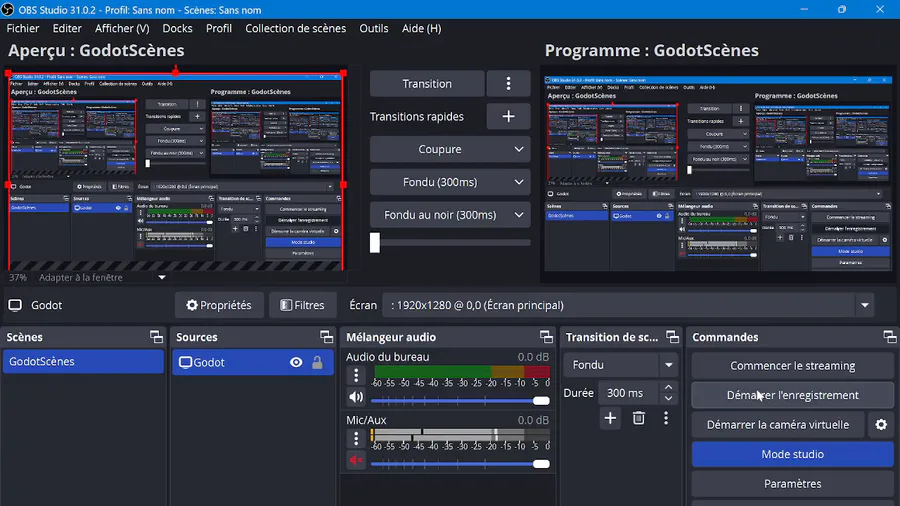Screen dimensions: 900x506
Task: Open Audio du bureau options menu
Action: pyautogui.click(x=356, y=376)
